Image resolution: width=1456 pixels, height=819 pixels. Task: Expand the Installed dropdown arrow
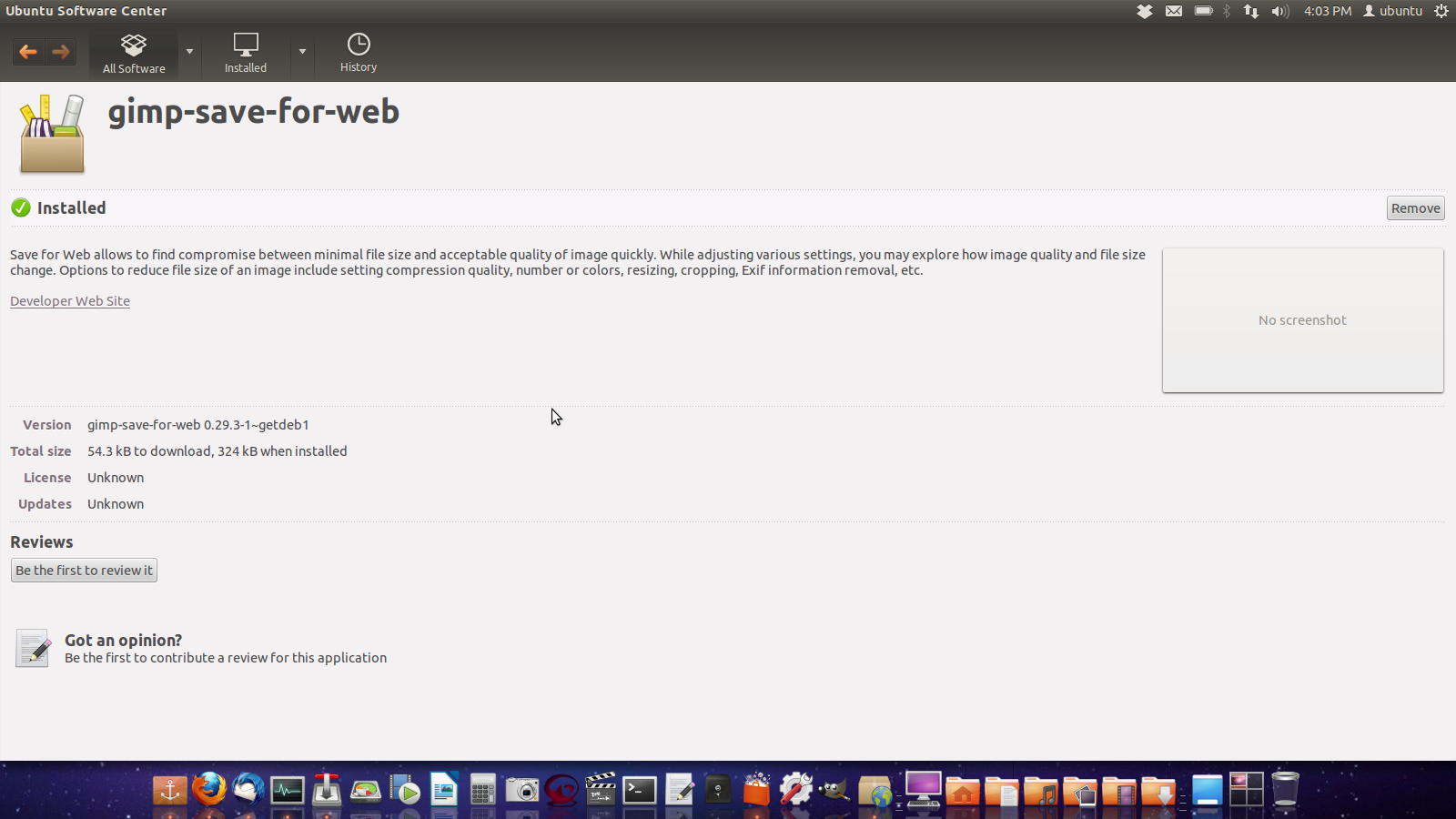[x=302, y=52]
